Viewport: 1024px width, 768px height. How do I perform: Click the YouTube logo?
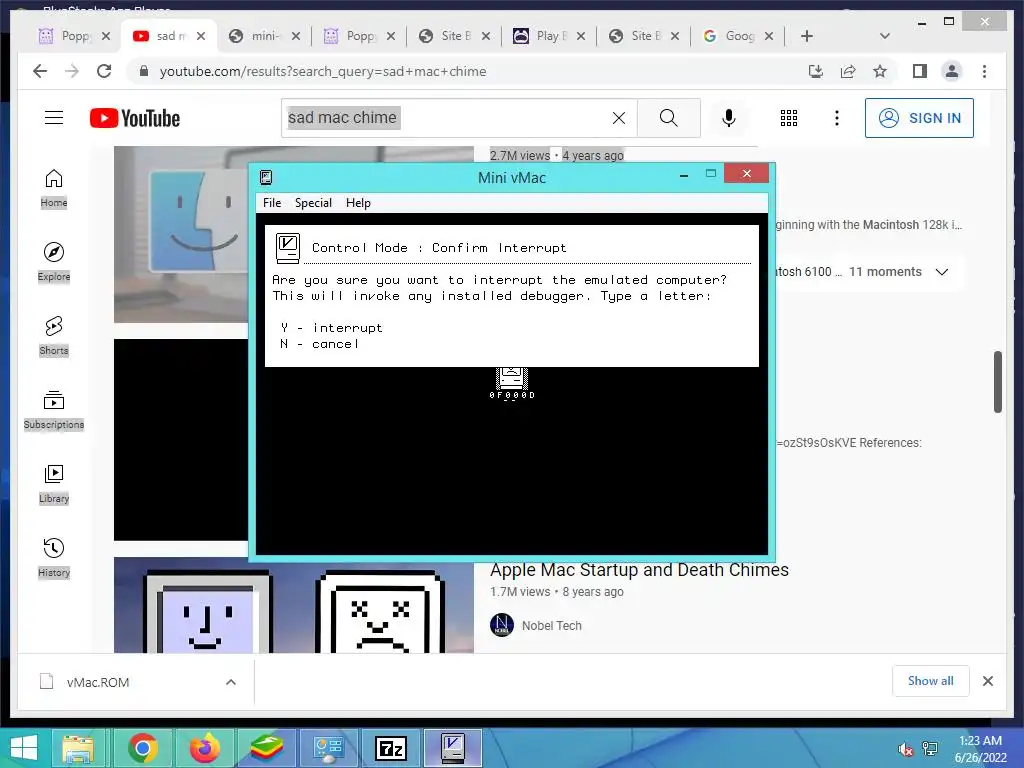pos(135,118)
